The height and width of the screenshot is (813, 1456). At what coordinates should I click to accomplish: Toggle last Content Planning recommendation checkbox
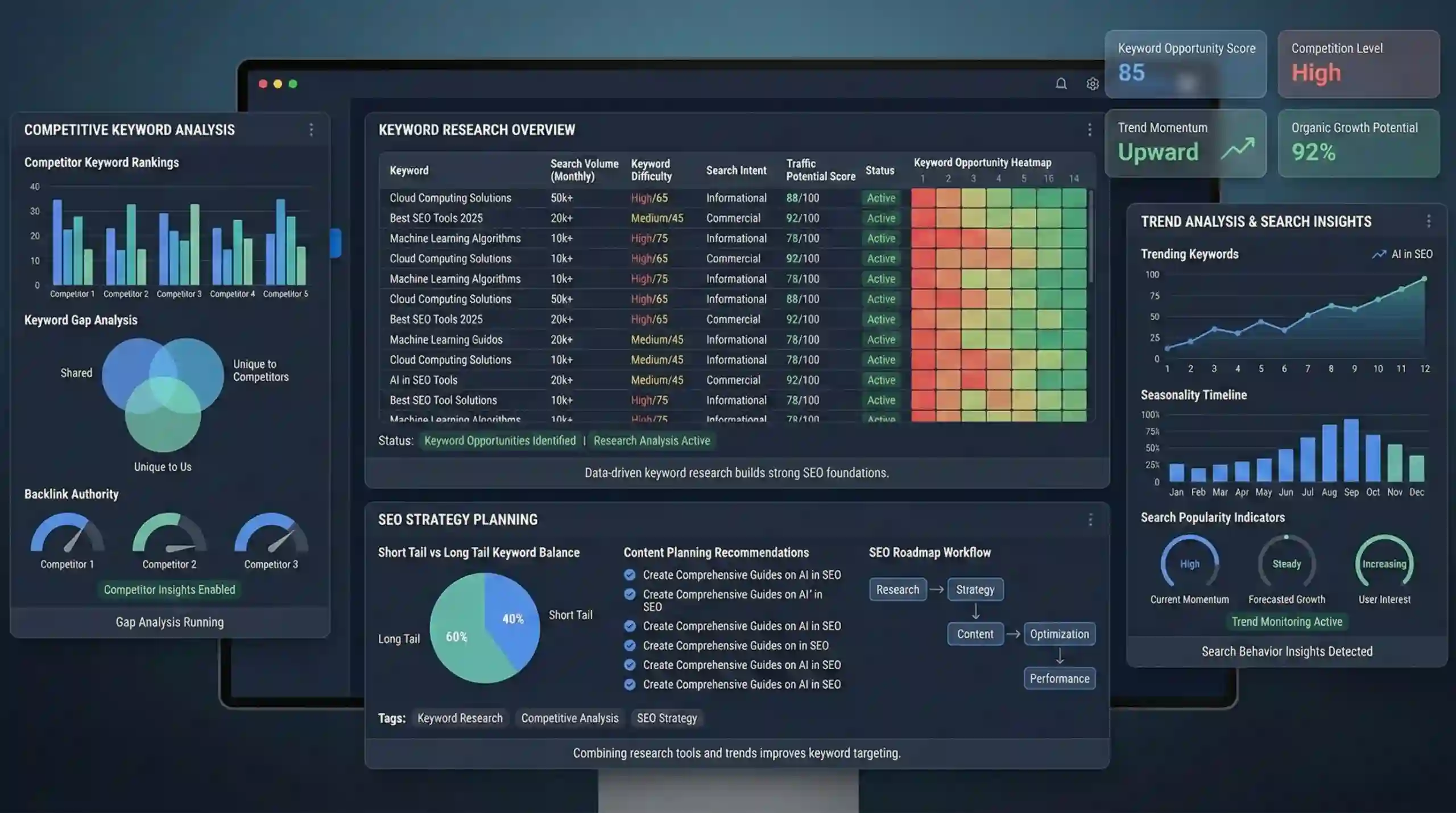tap(630, 684)
